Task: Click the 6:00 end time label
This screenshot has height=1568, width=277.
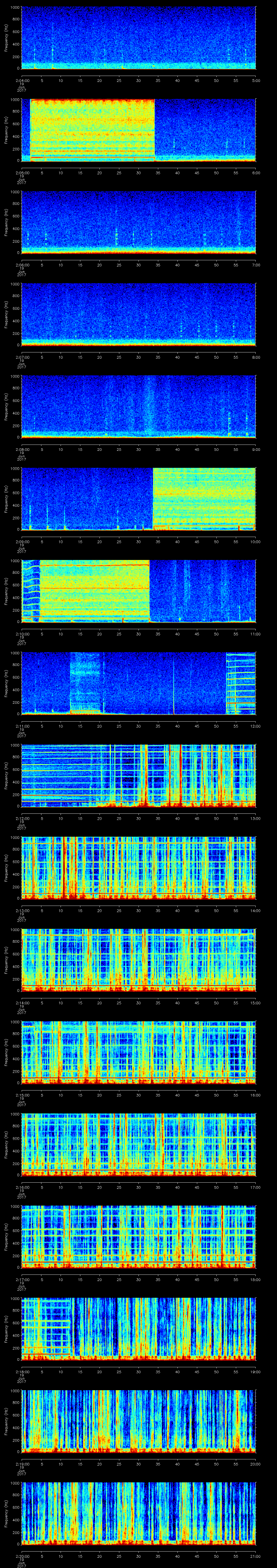Action: click(x=256, y=172)
